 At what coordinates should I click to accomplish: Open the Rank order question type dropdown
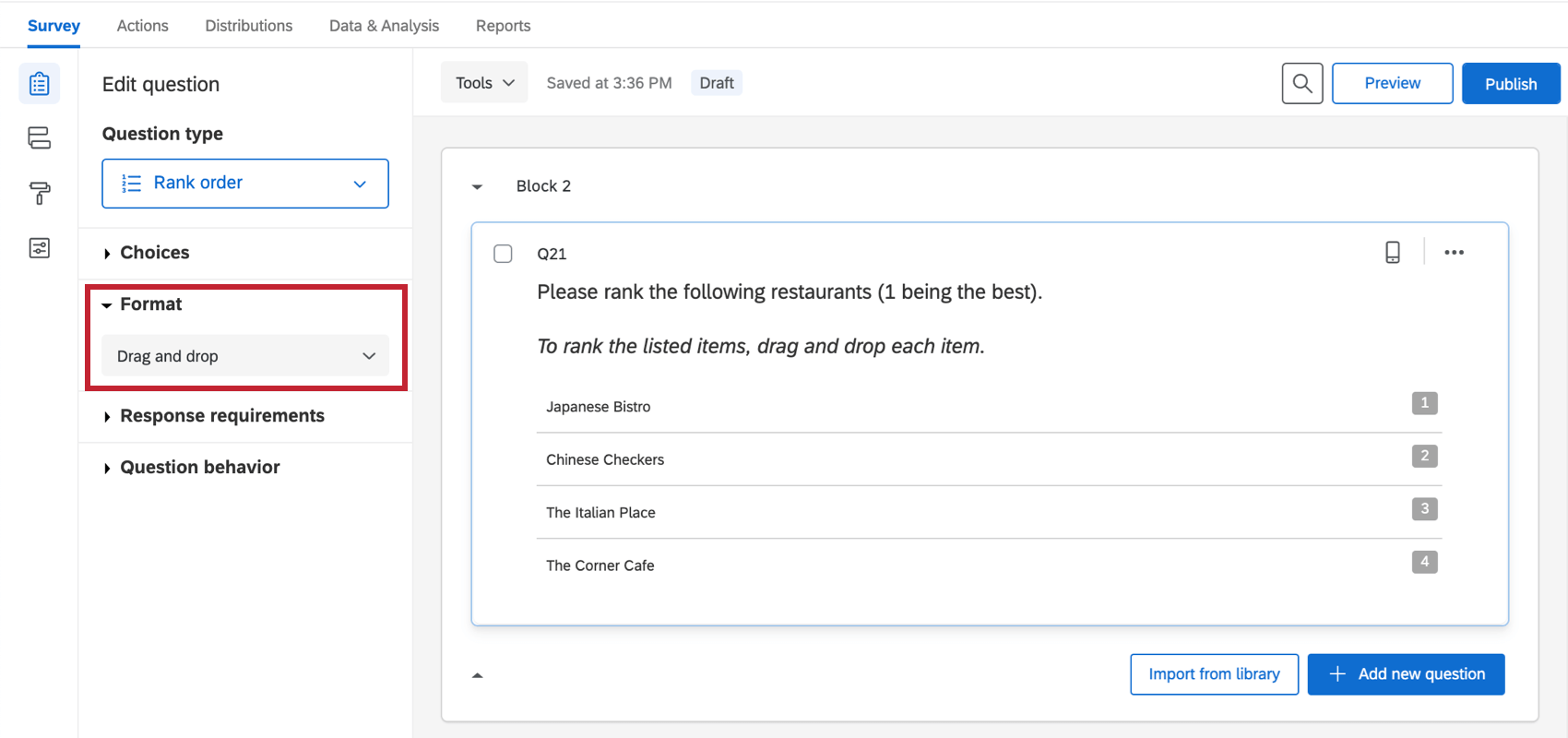[x=244, y=184]
